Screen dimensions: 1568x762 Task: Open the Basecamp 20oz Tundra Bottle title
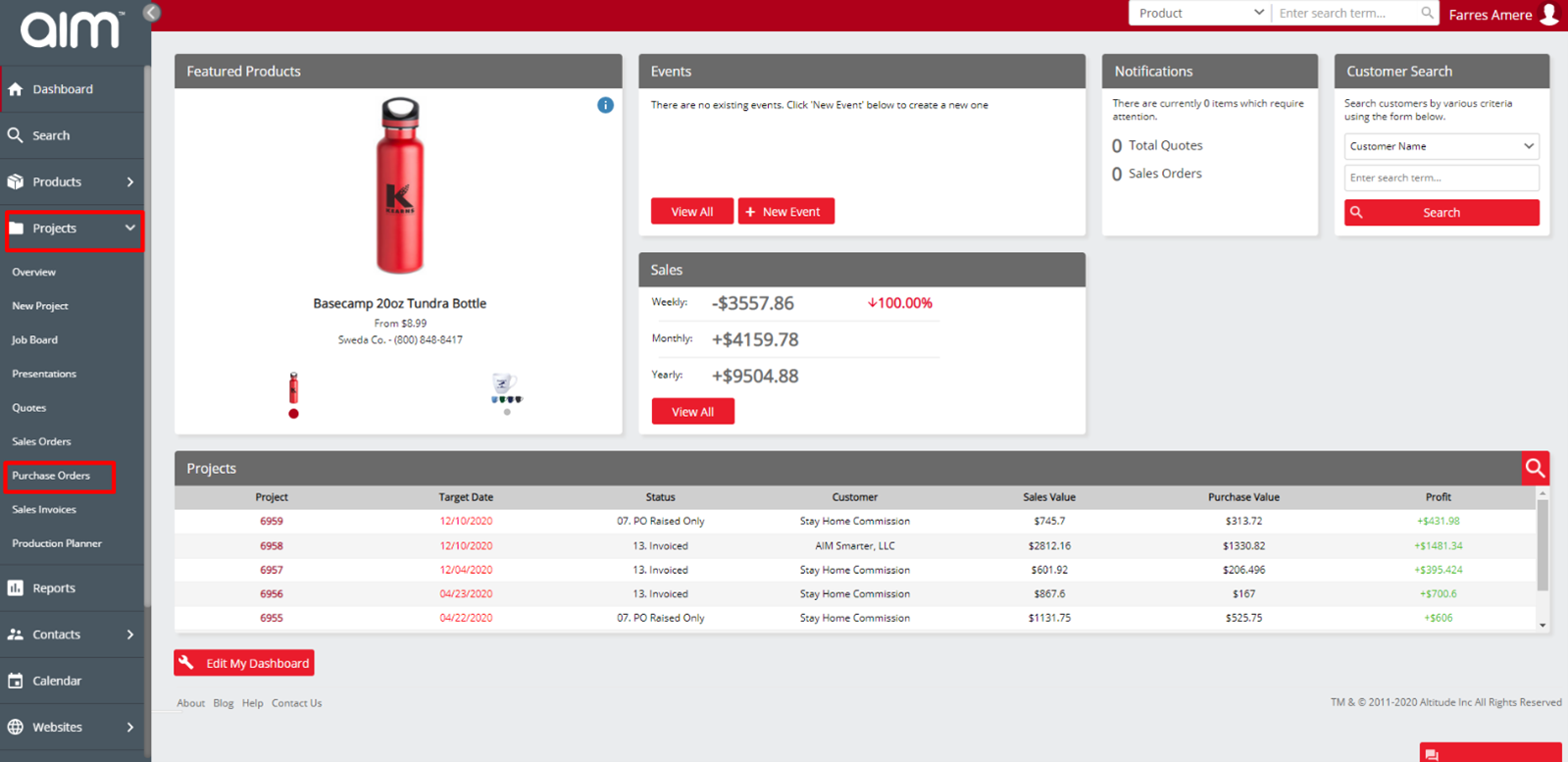coord(400,303)
